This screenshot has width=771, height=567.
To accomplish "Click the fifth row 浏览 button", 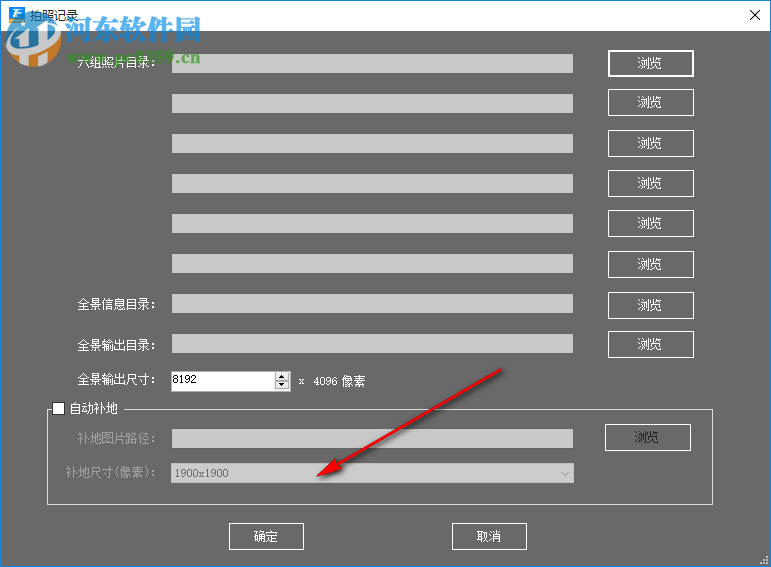I will tap(651, 223).
